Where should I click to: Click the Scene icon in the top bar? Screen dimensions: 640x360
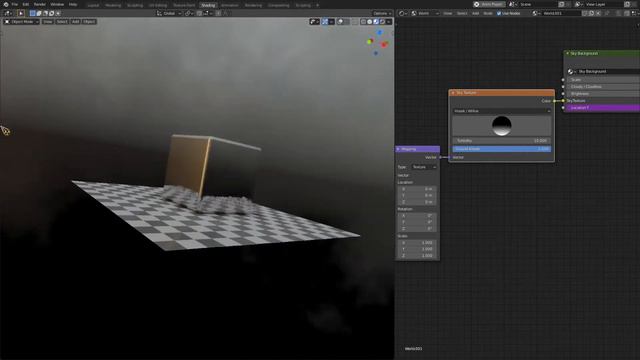coord(512,4)
